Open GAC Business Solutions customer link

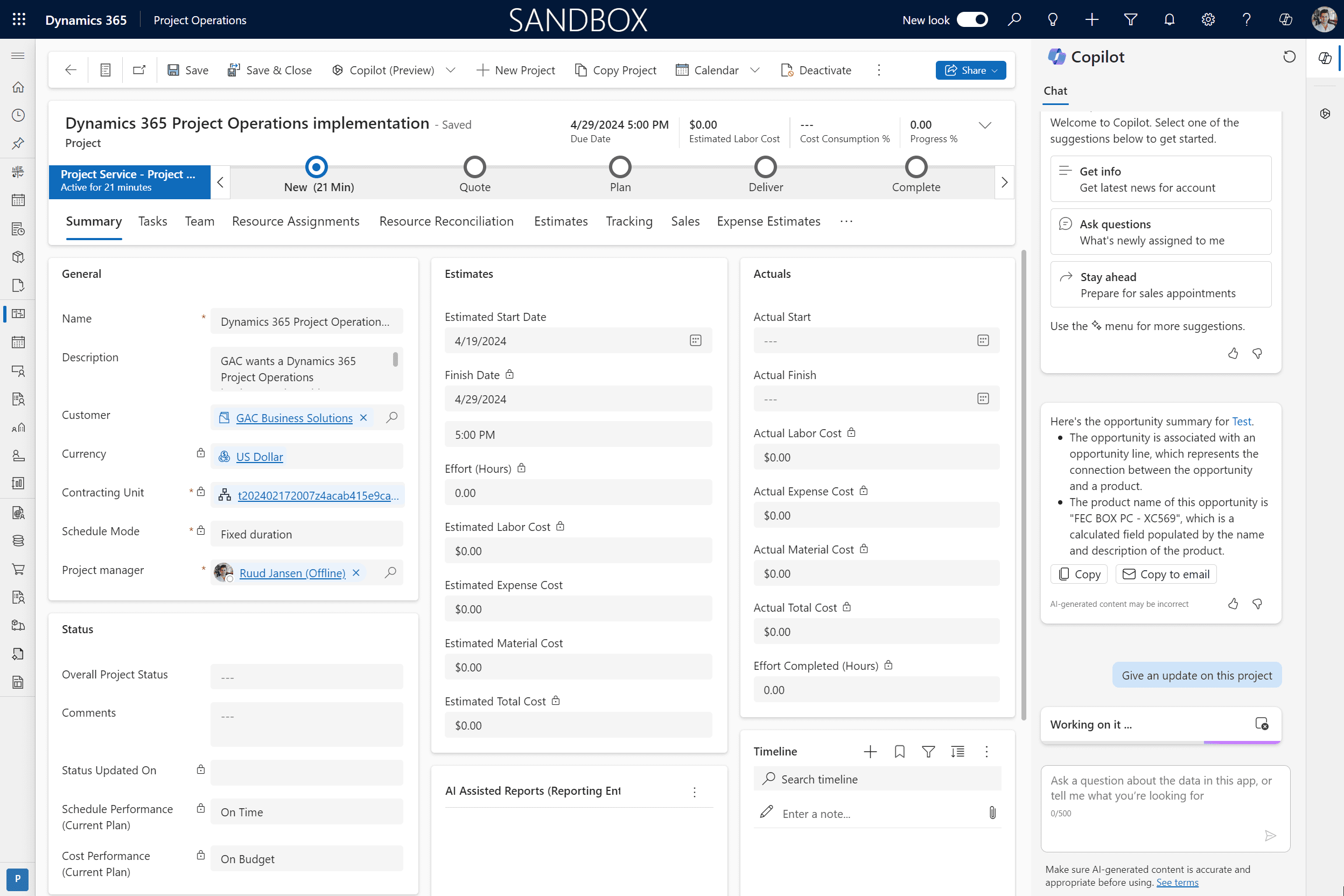[295, 418]
